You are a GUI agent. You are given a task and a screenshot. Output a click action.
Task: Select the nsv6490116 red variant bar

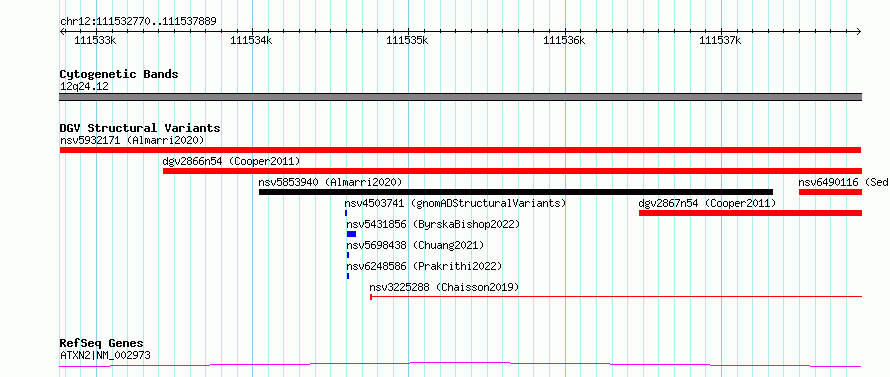(x=830, y=192)
